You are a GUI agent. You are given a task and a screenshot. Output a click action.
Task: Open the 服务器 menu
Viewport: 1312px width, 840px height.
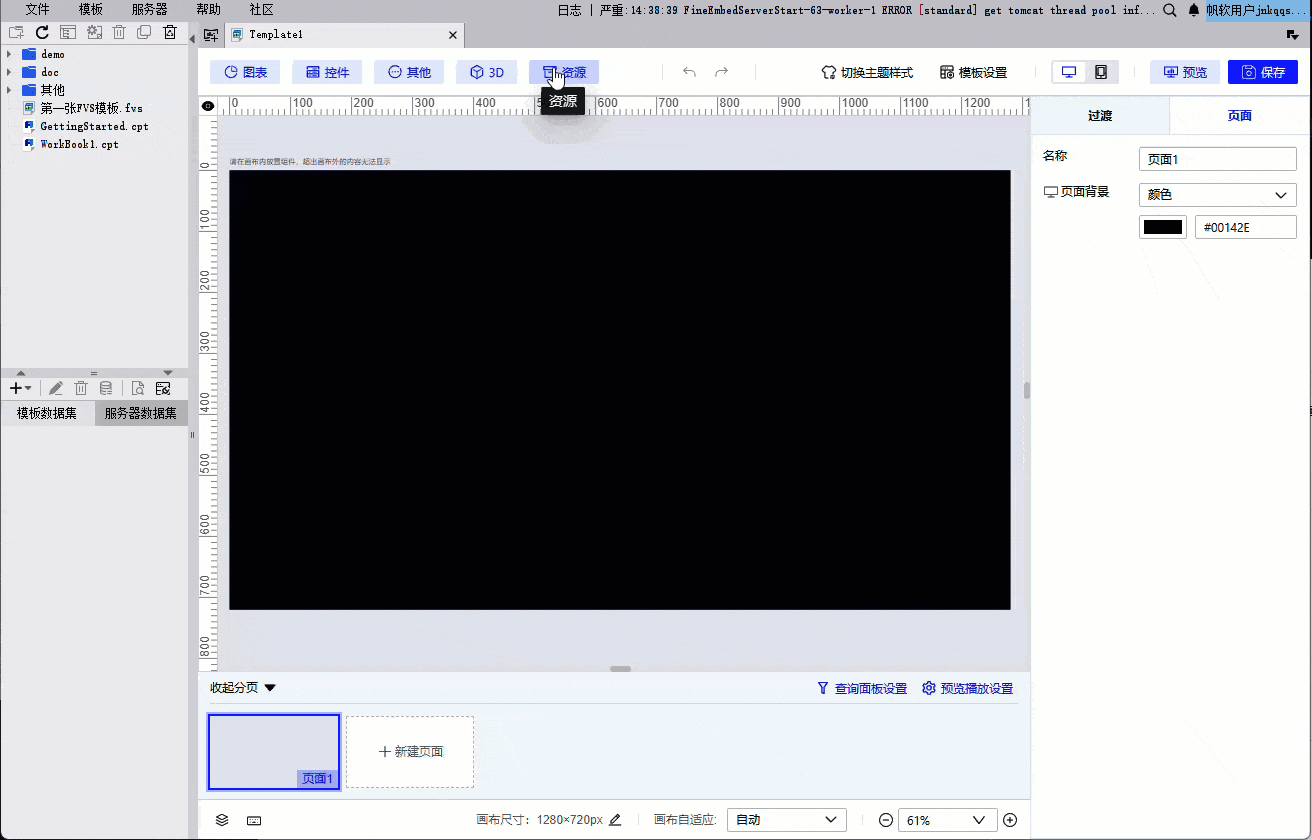click(x=148, y=9)
